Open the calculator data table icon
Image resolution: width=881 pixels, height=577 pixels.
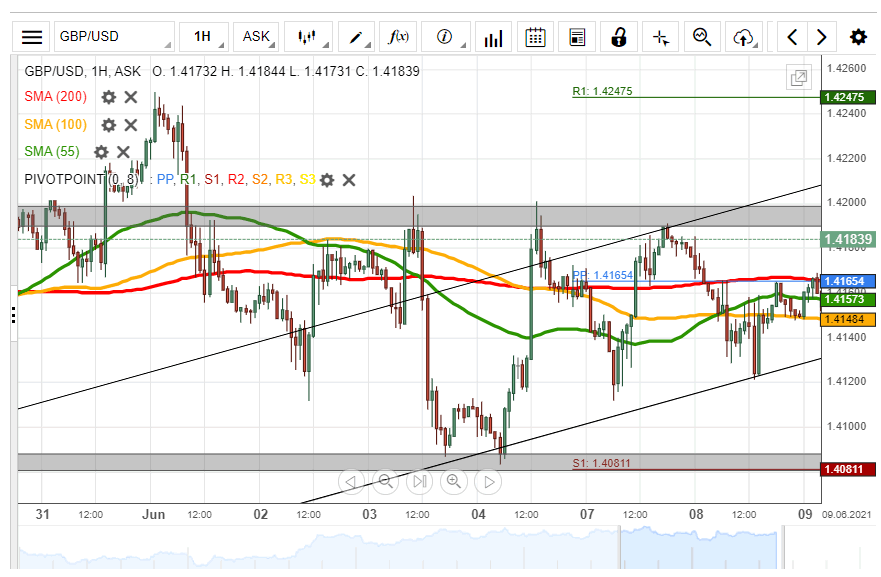[x=577, y=37]
